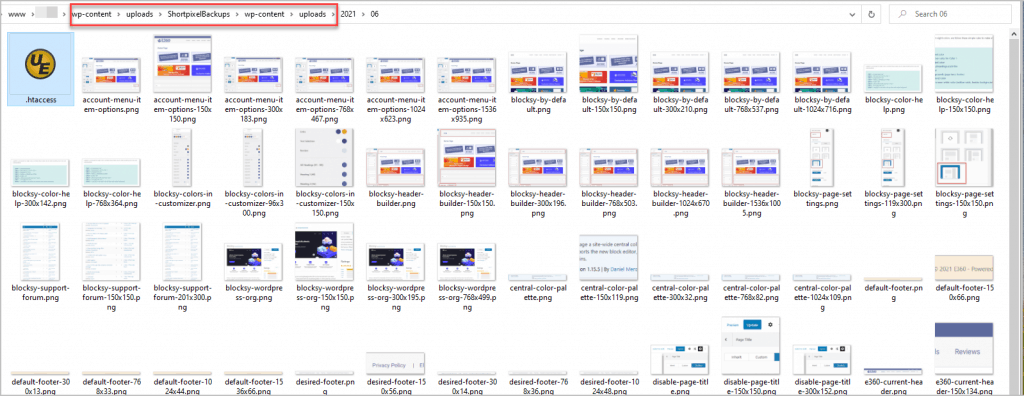Viewport: 1024px width, 396px height.
Task: Select disable-page-title-150x150.png thumbnail
Action: (751, 346)
